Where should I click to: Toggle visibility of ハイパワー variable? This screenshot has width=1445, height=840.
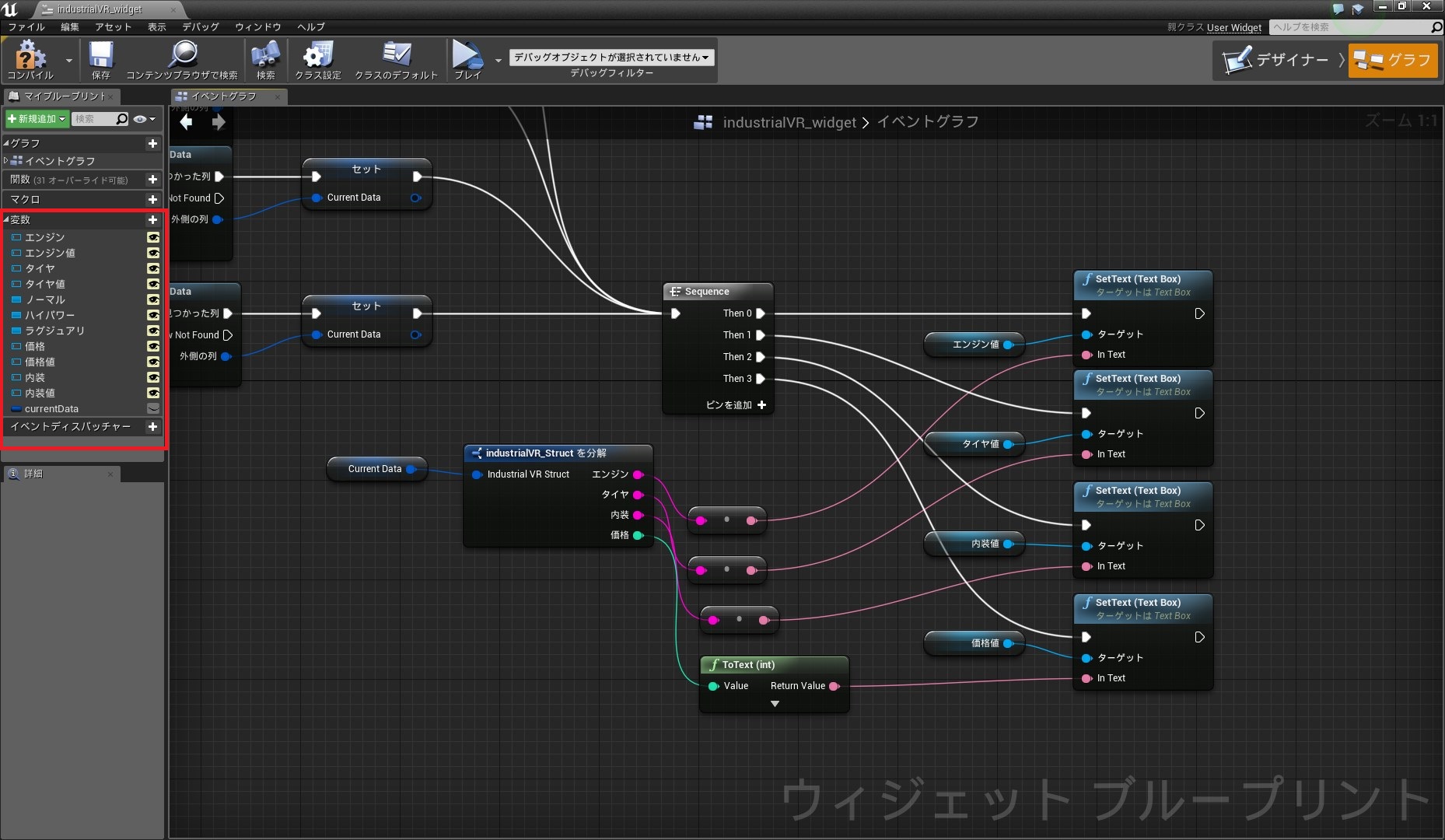(153, 315)
